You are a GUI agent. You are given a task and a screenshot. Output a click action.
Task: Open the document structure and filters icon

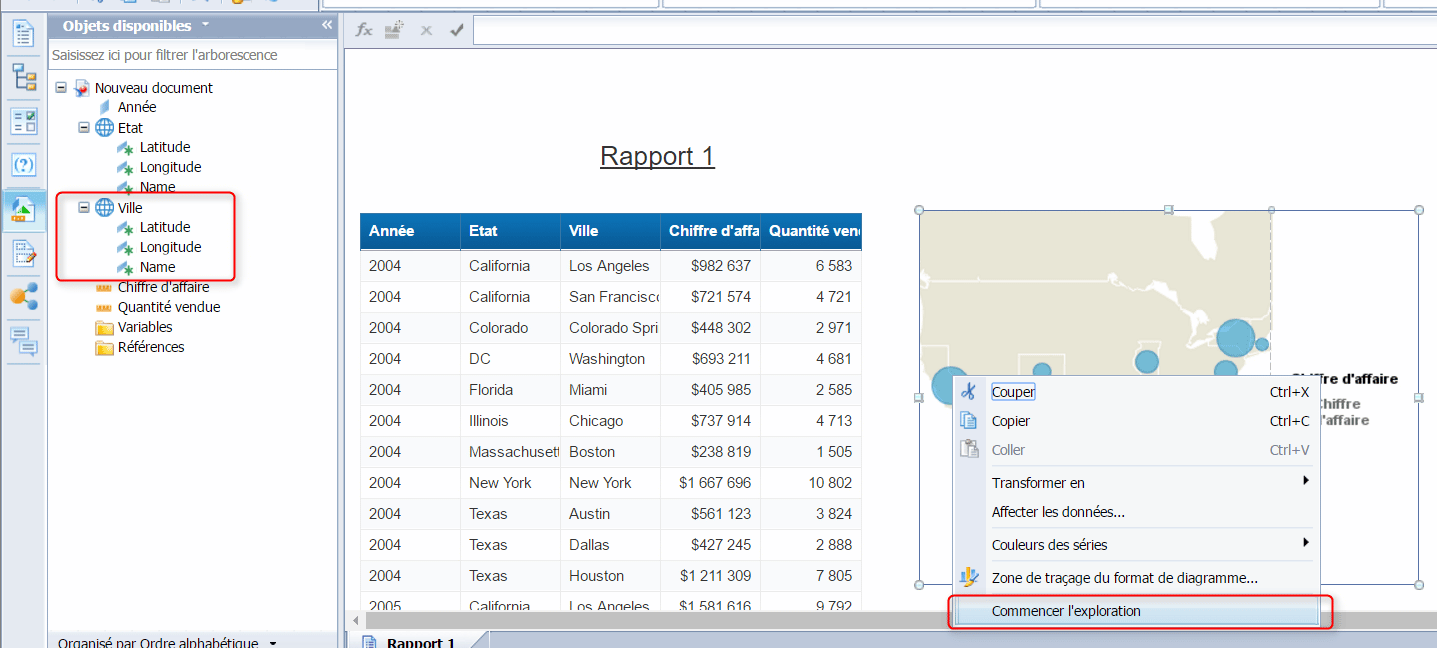tap(23, 254)
